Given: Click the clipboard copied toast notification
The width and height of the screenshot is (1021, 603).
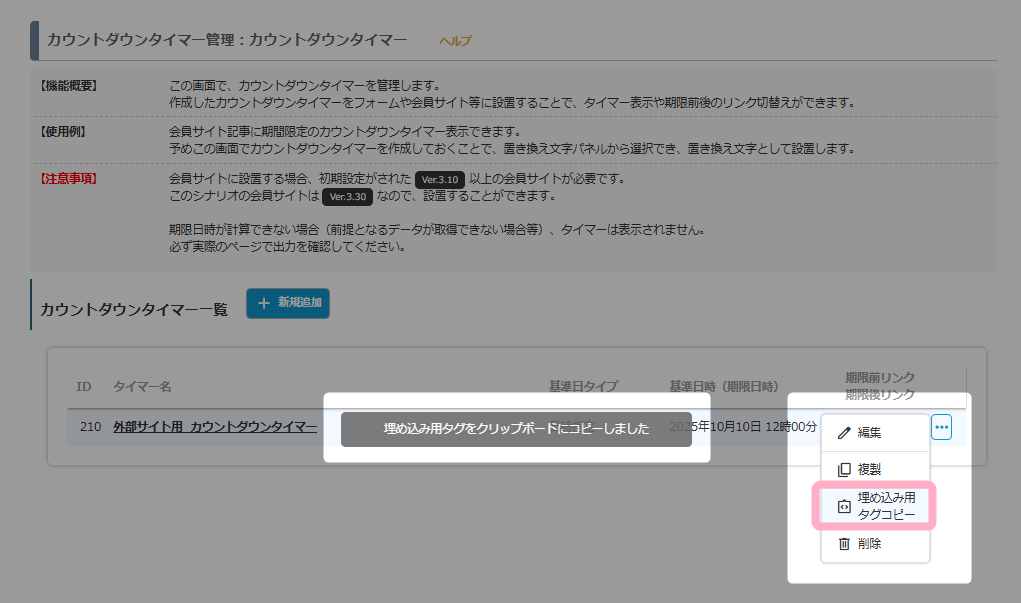Looking at the screenshot, I should click(x=516, y=429).
